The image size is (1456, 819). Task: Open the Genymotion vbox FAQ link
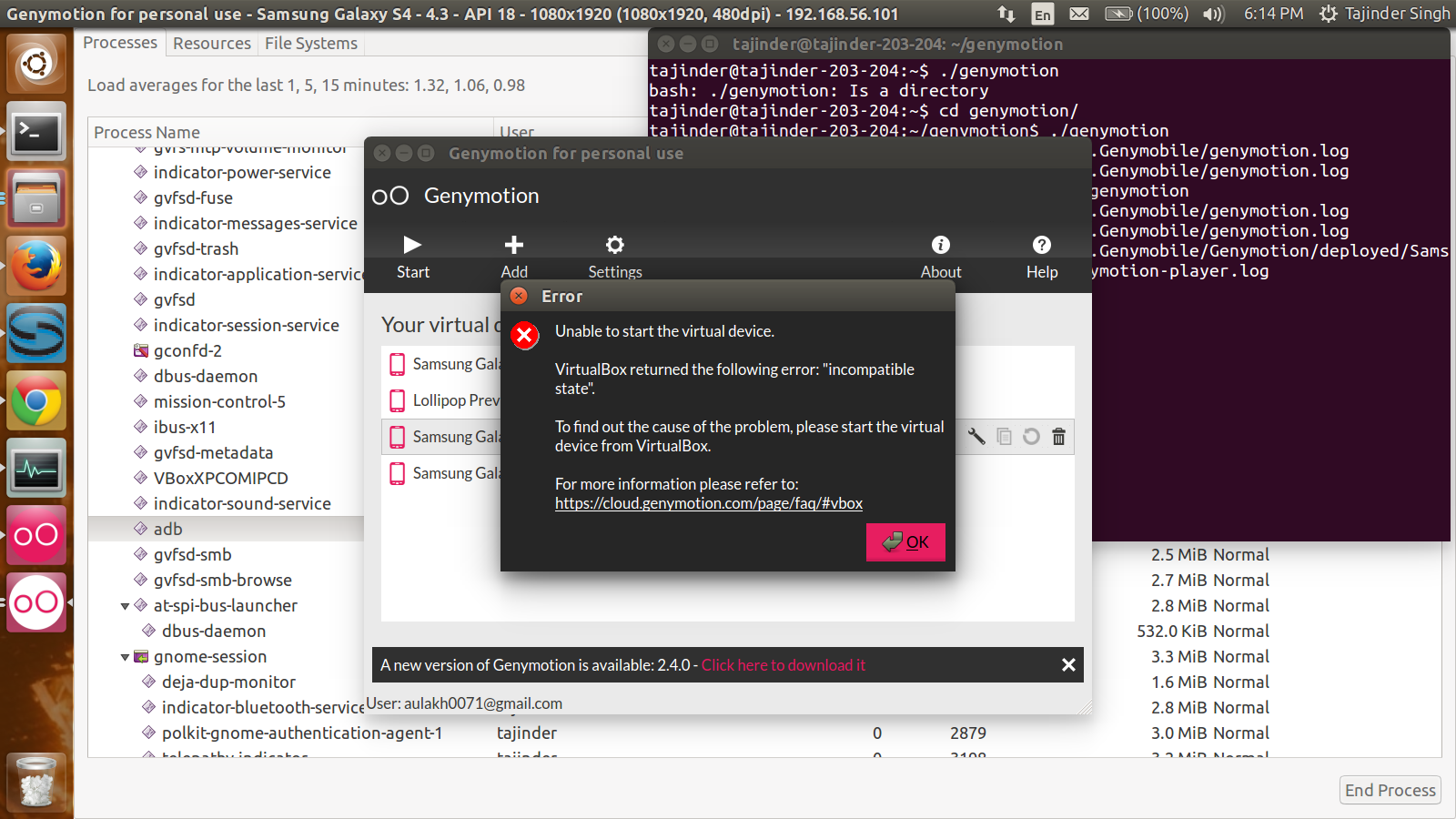click(x=709, y=503)
